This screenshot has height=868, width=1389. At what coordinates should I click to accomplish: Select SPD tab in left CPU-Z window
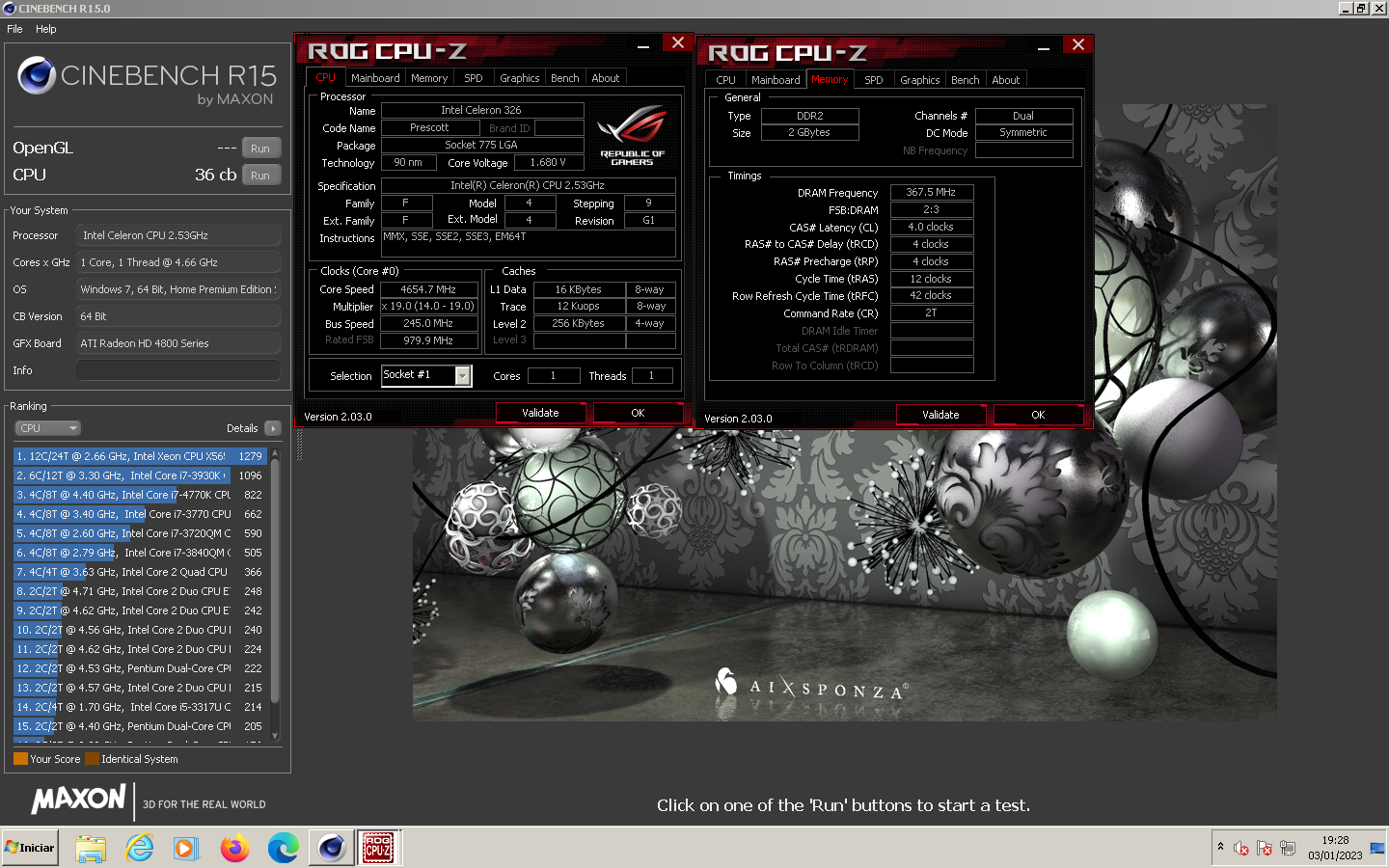[474, 78]
